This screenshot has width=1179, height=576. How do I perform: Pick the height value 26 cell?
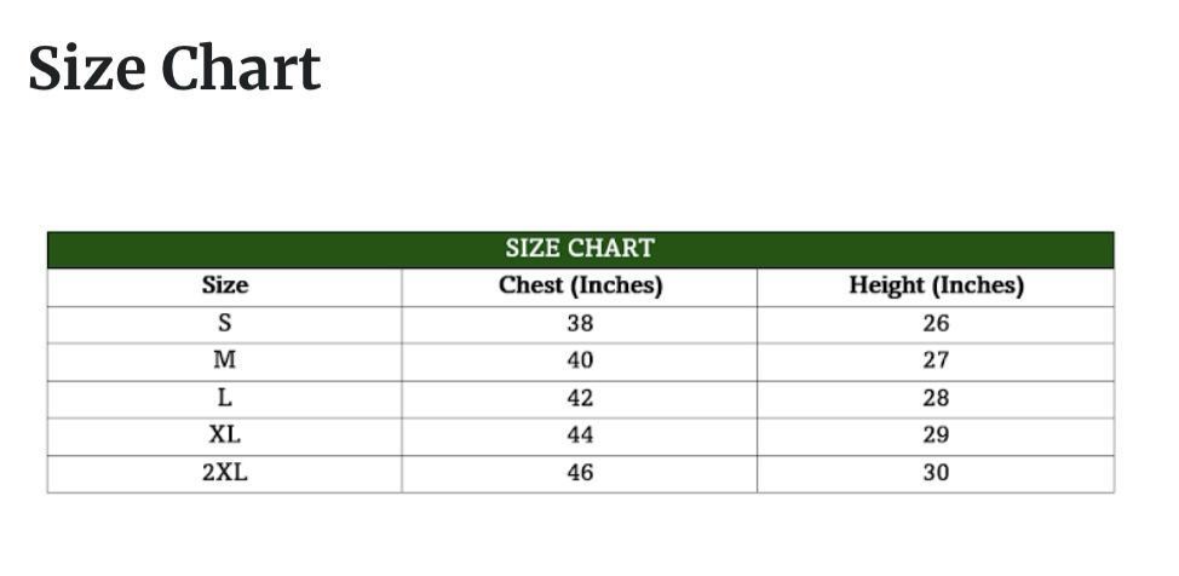click(x=936, y=324)
